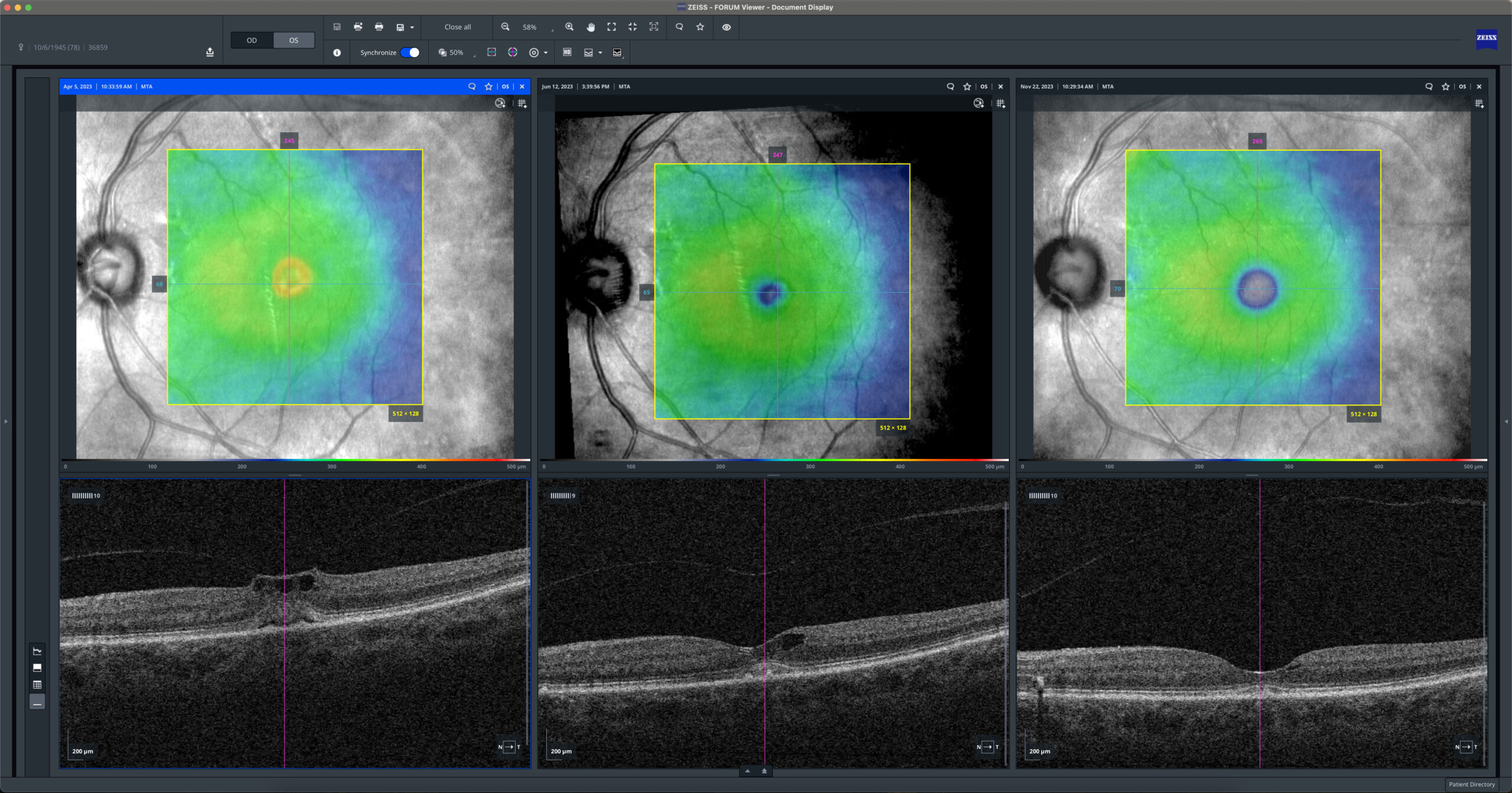Click the expand to fullscreen icon

612,27
